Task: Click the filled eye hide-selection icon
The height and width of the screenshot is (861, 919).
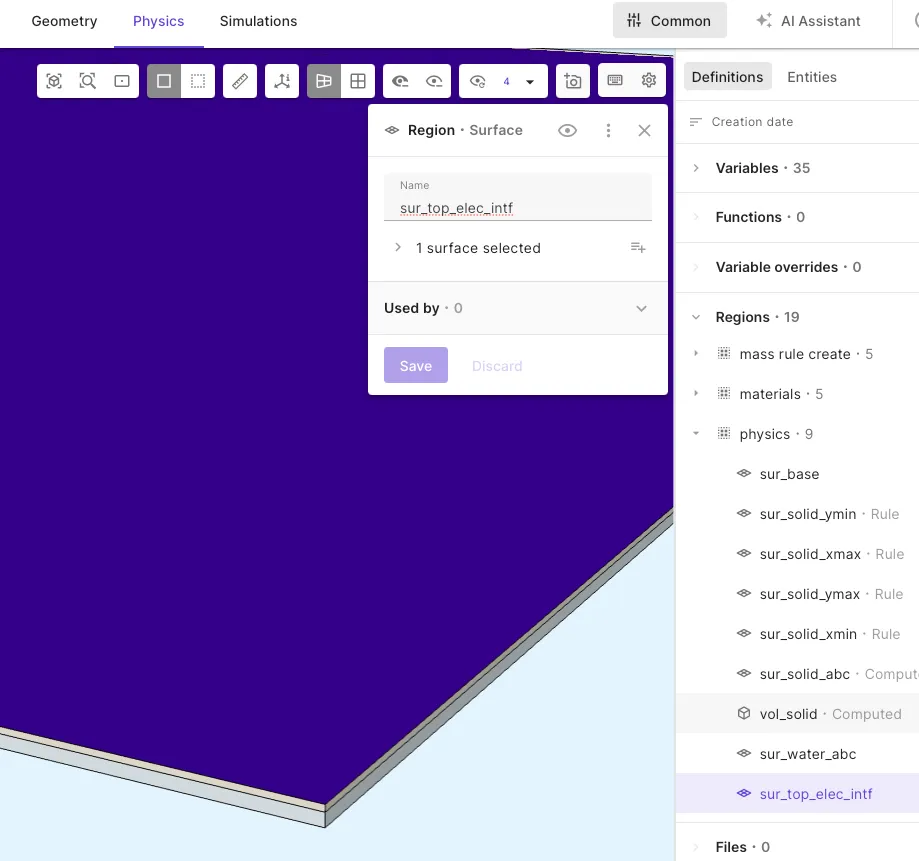Action: pos(400,81)
